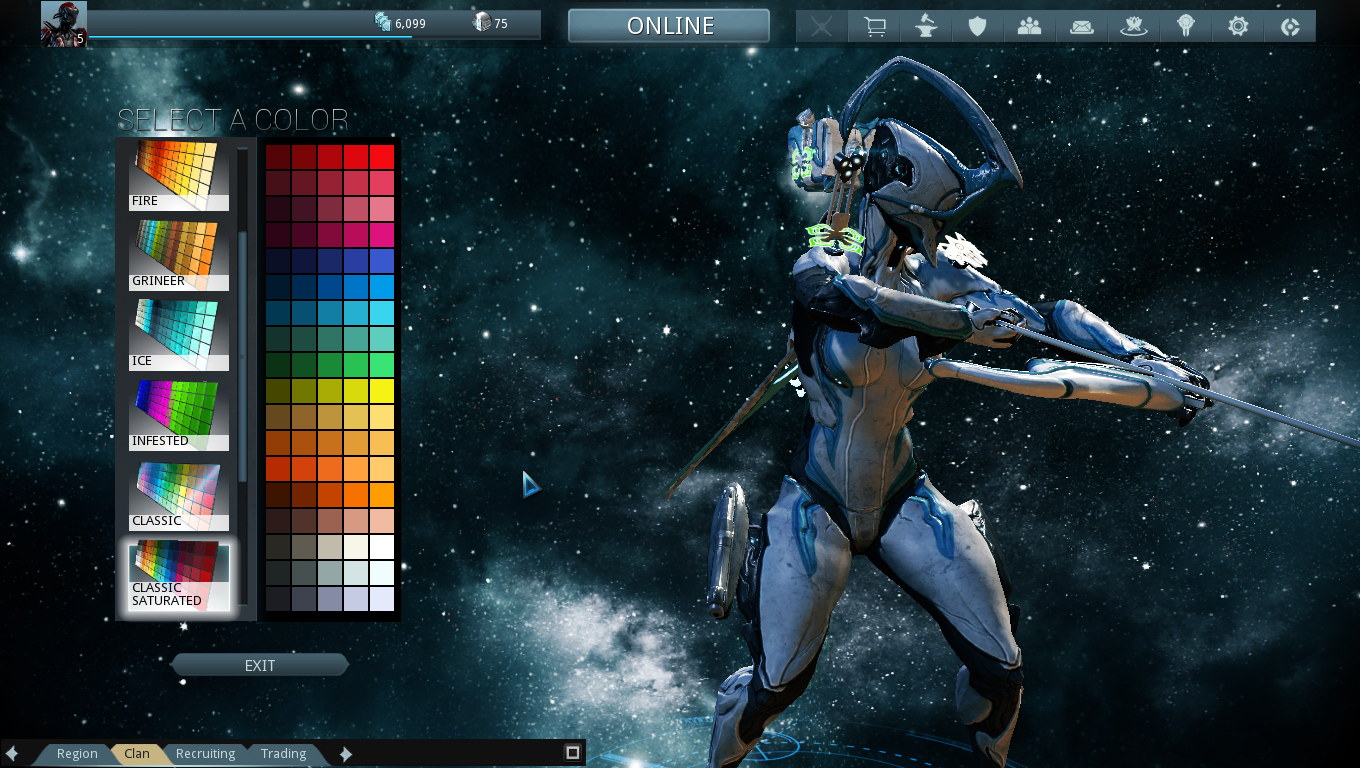Image resolution: width=1360 pixels, height=768 pixels.
Task: Click the 6,099 credits balance
Action: [x=410, y=23]
